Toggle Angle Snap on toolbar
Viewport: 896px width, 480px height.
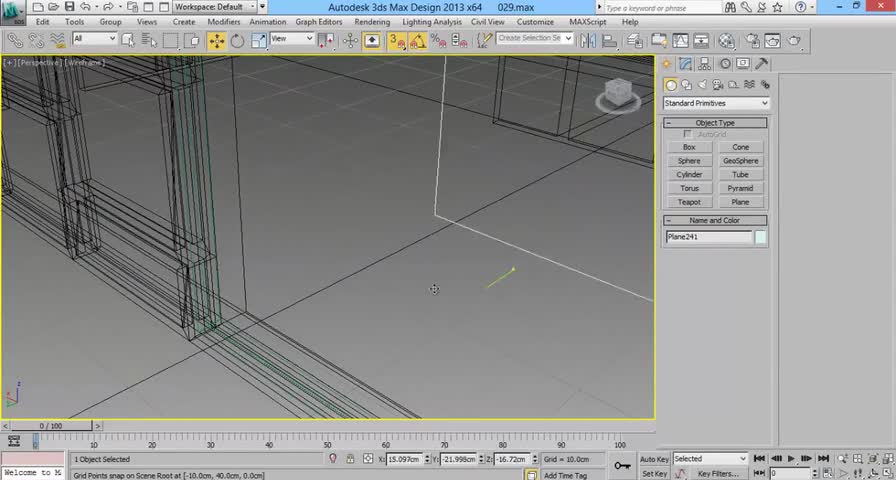(x=417, y=41)
